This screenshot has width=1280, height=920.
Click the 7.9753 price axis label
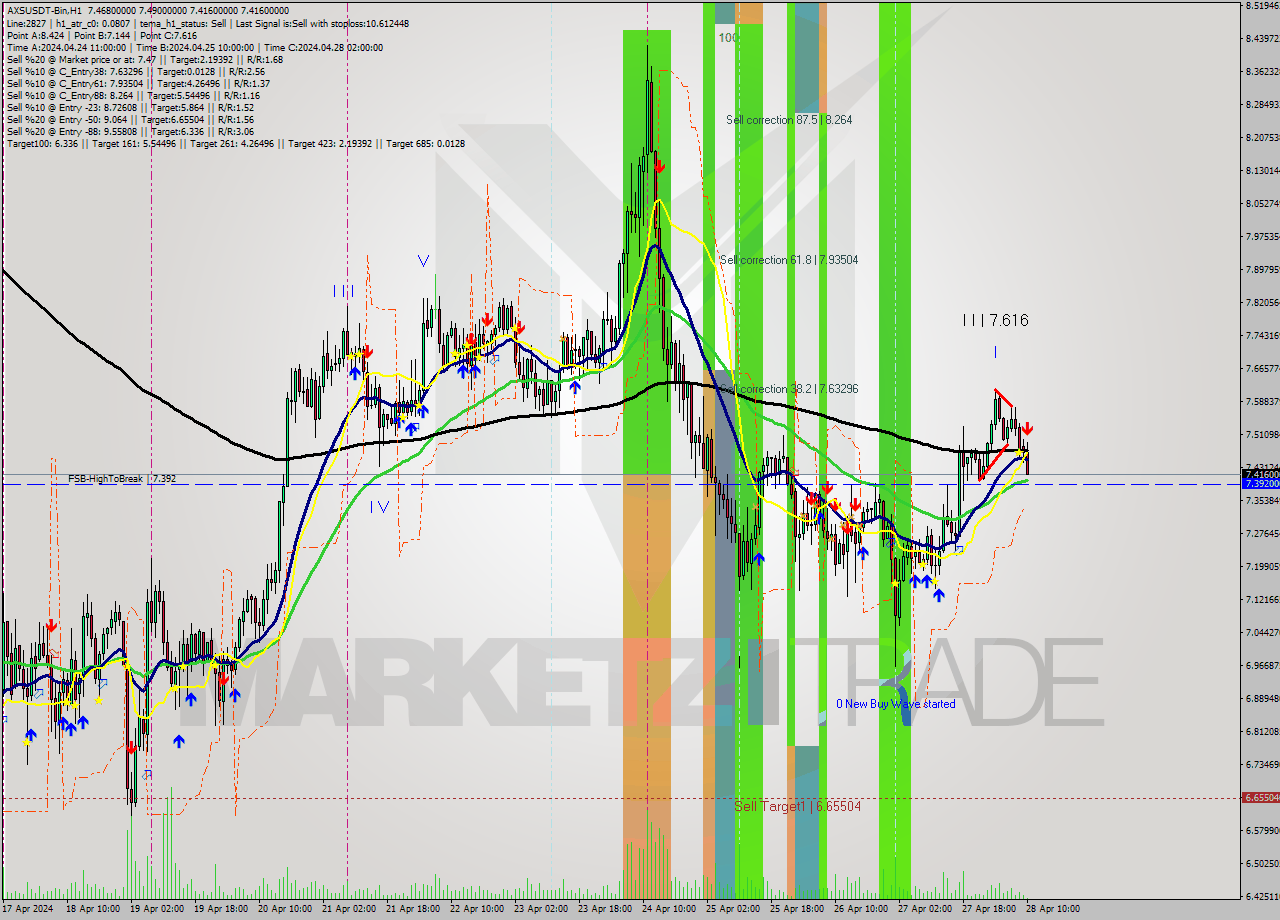click(x=1262, y=237)
